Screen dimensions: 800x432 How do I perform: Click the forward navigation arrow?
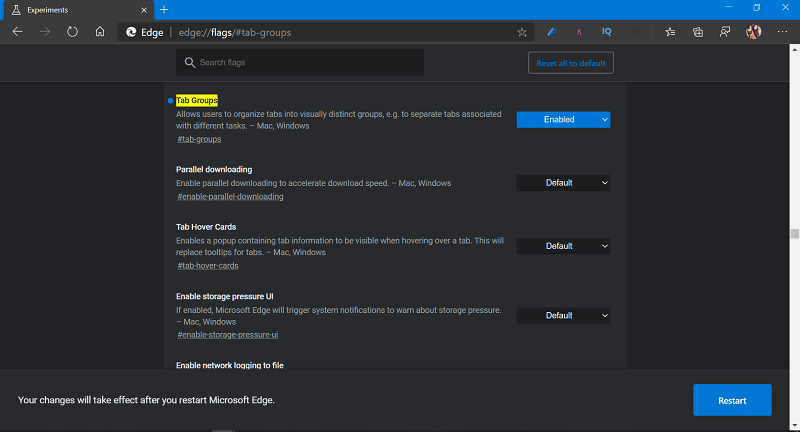pyautogui.click(x=45, y=32)
